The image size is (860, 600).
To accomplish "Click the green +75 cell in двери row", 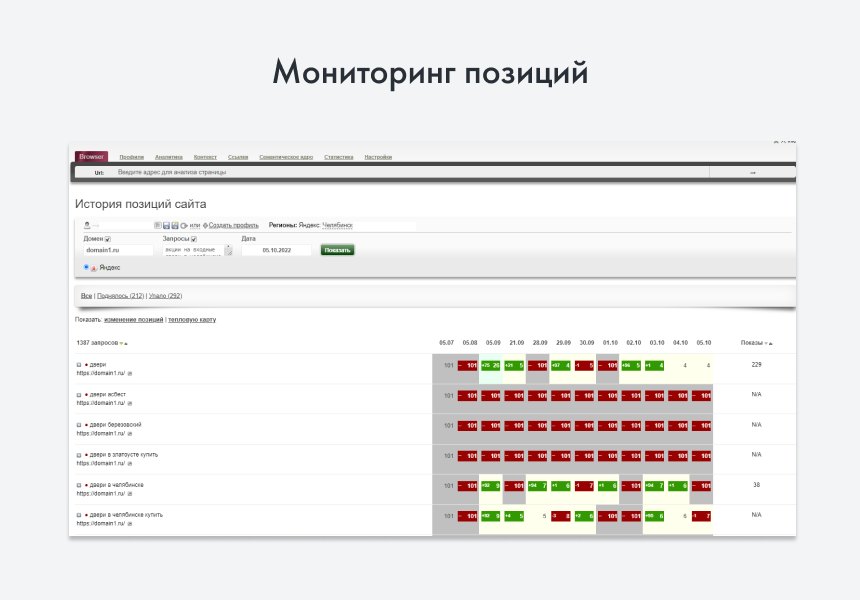I will click(x=490, y=365).
